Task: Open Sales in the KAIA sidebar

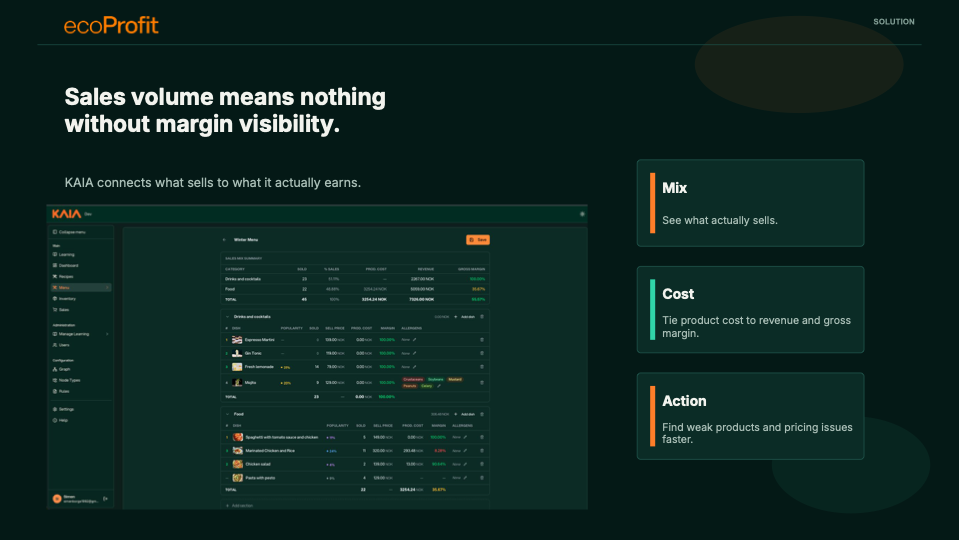Action: tap(61, 309)
